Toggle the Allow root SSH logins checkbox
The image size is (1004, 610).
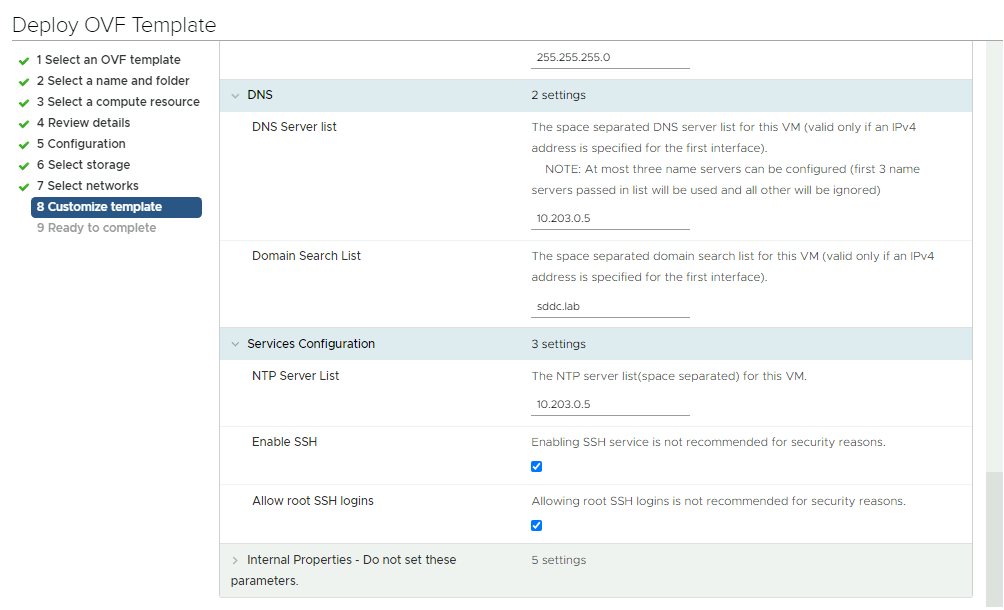537,525
